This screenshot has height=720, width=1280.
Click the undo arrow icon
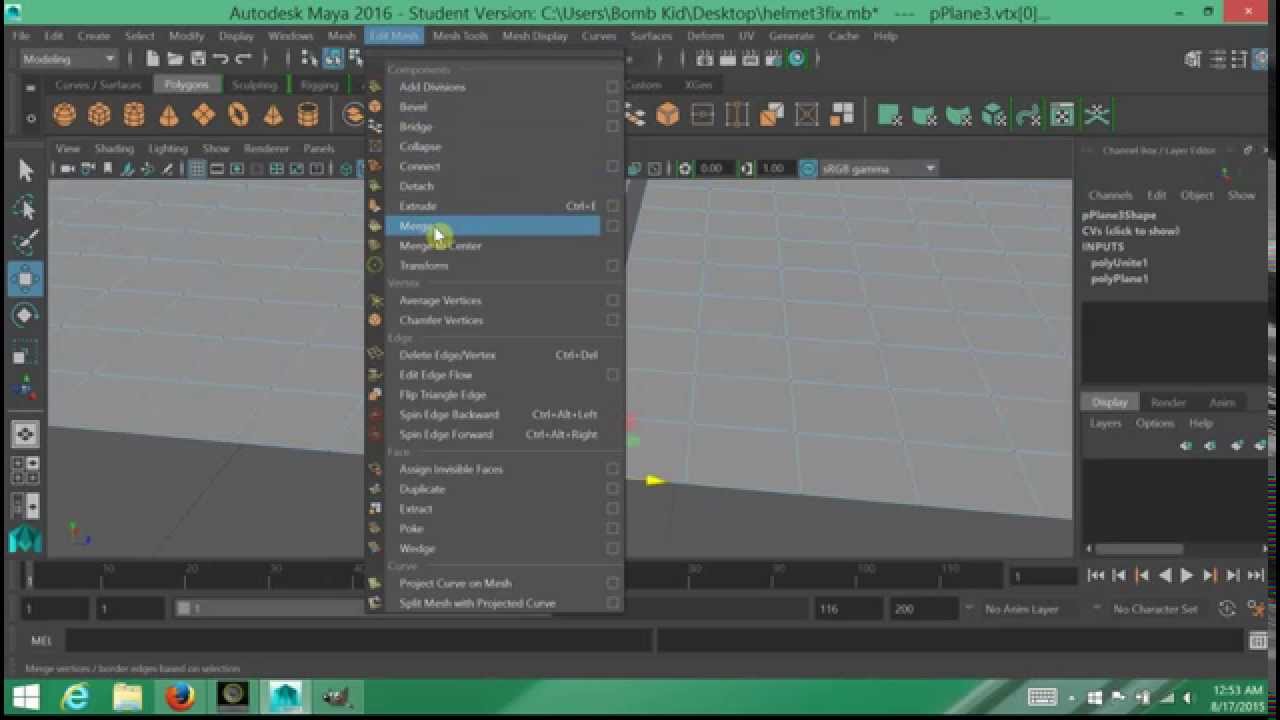point(220,59)
